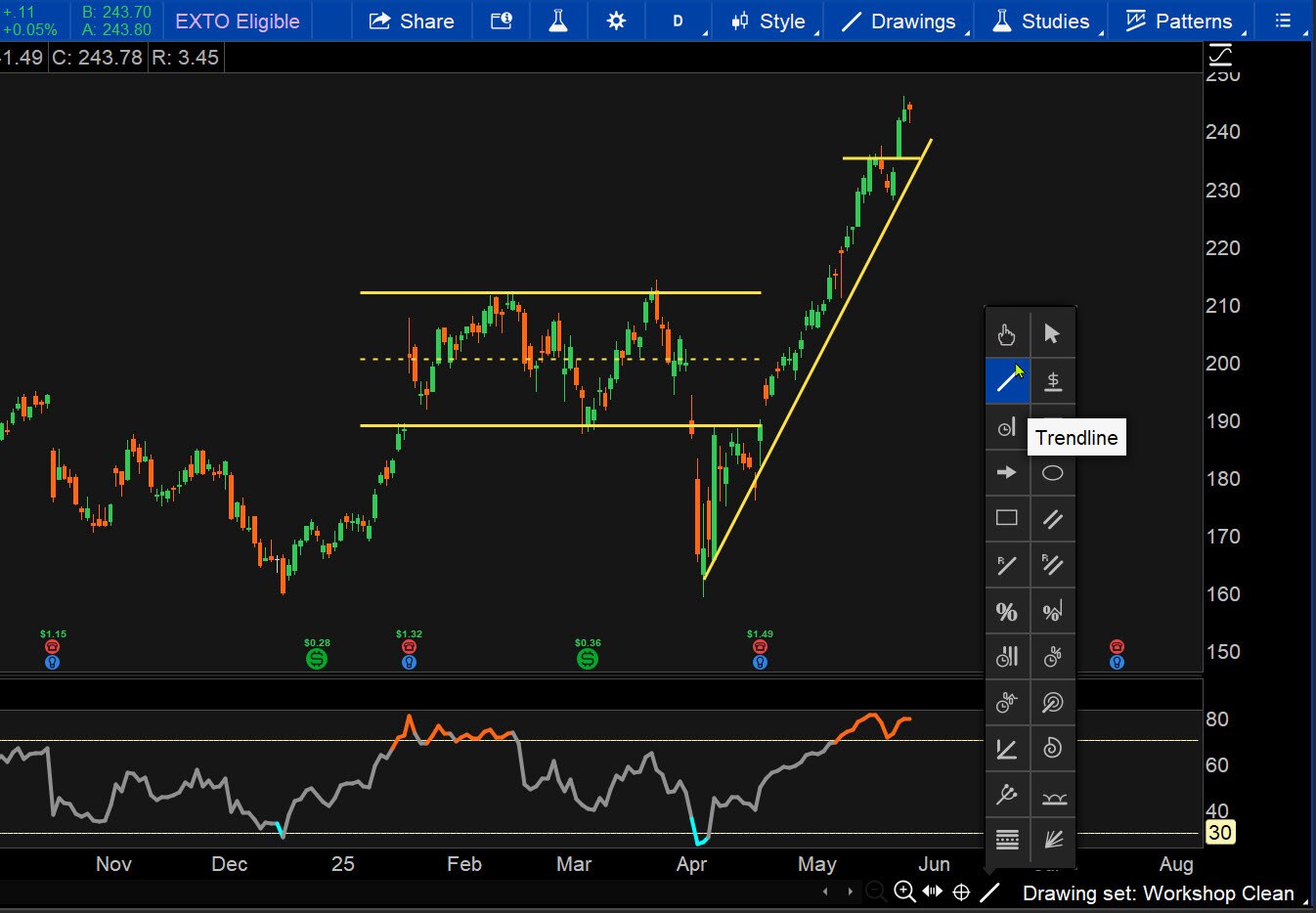
Task: Select the fan lines drawing tool
Action: click(1053, 839)
